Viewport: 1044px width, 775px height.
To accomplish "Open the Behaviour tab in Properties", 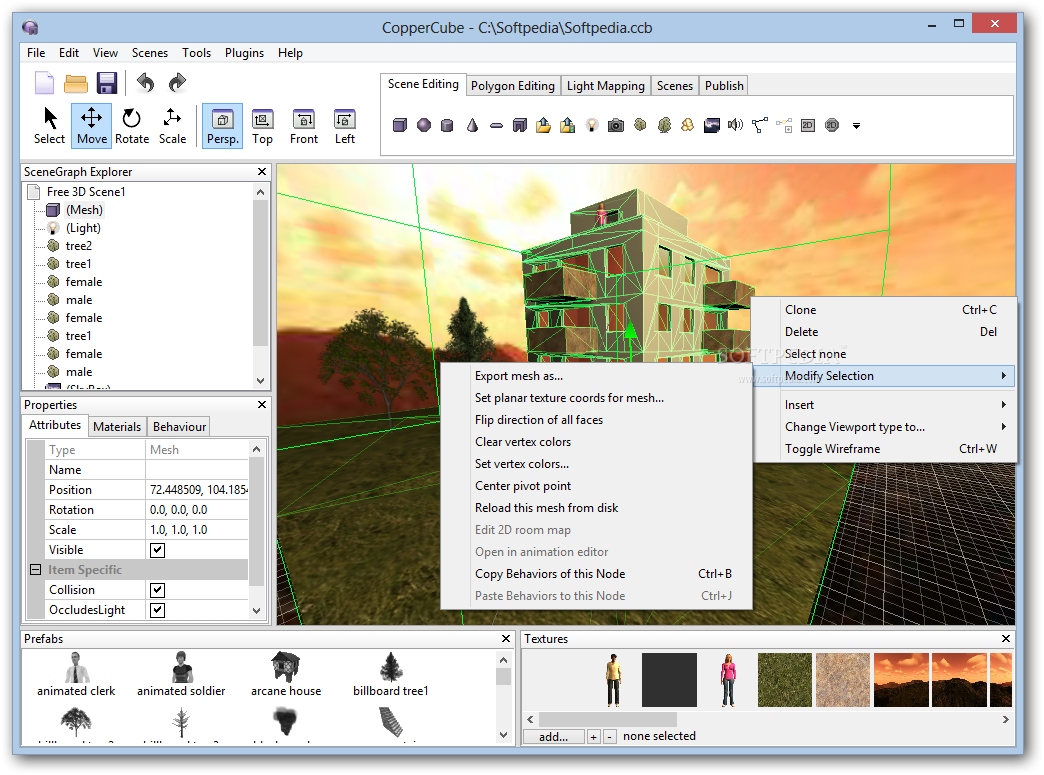I will [x=179, y=427].
